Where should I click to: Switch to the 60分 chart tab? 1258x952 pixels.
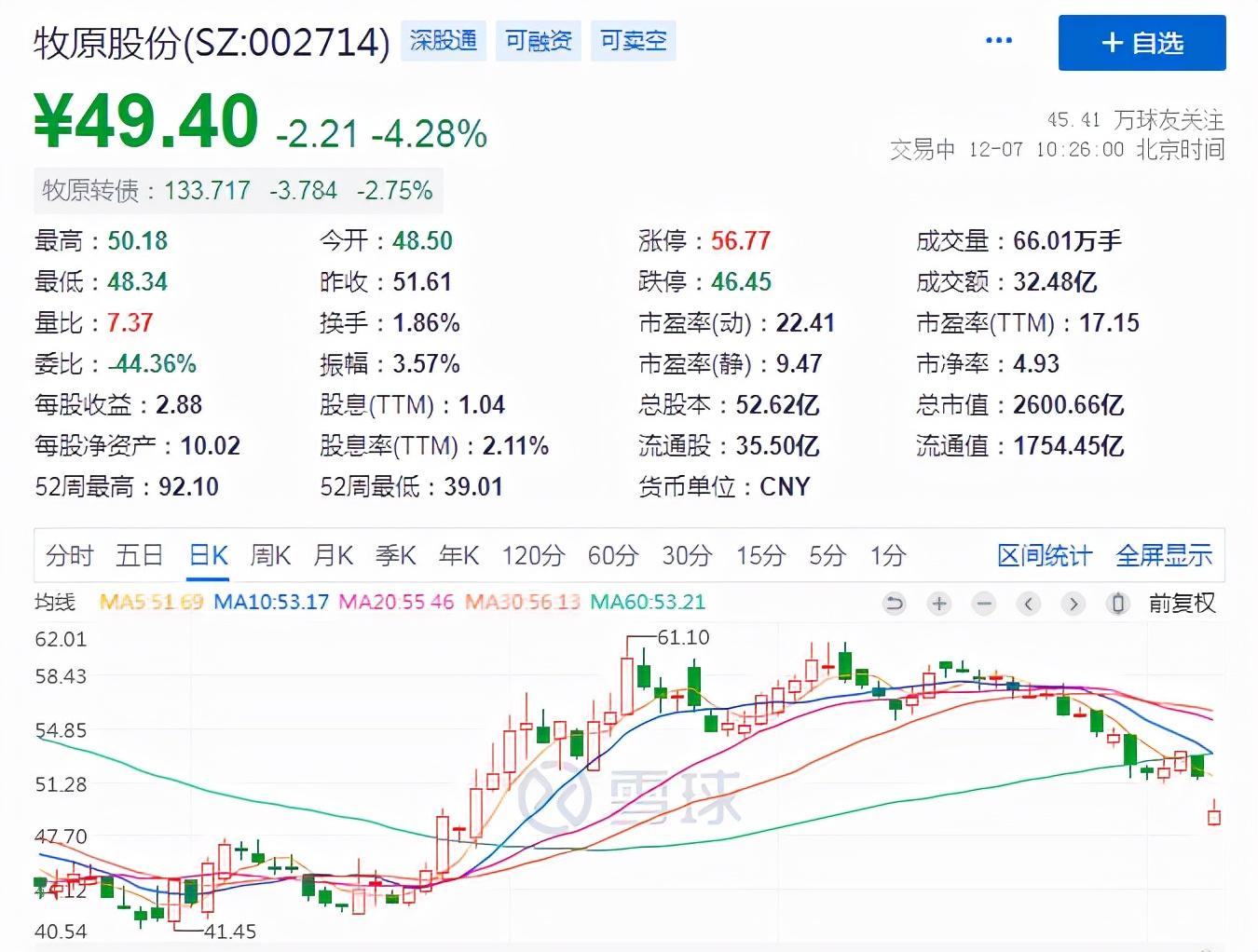(613, 556)
